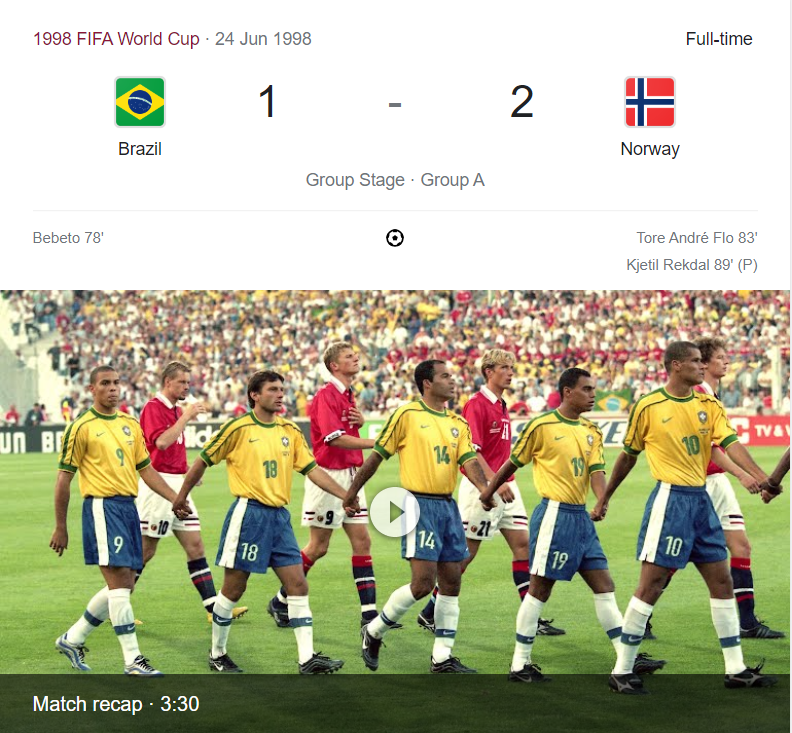The image size is (792, 733).
Task: Click Brazil's score of 1
Action: point(267,102)
